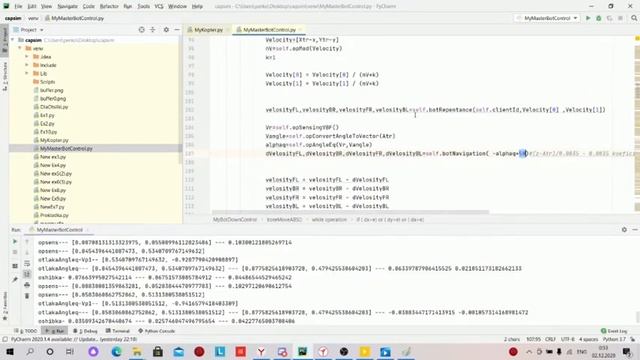Click the editor horizontal scrollbar
The height and width of the screenshot is (360, 640).
(x=350, y=212)
